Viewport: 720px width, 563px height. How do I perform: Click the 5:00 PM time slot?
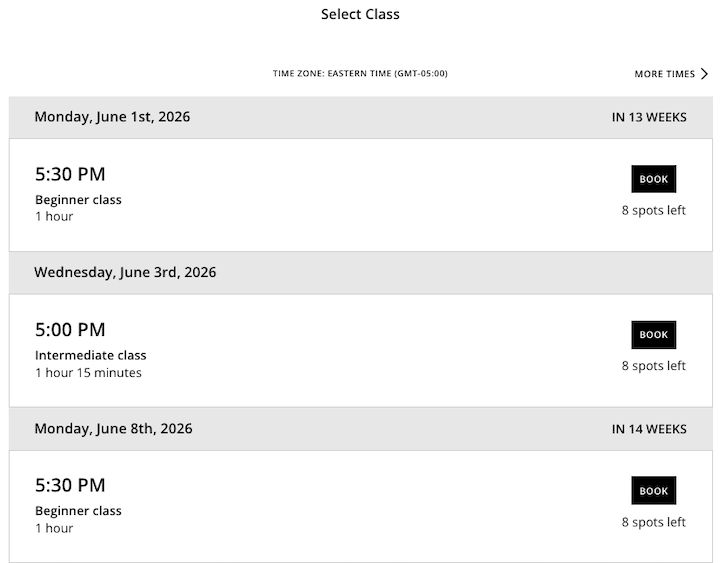pos(70,330)
